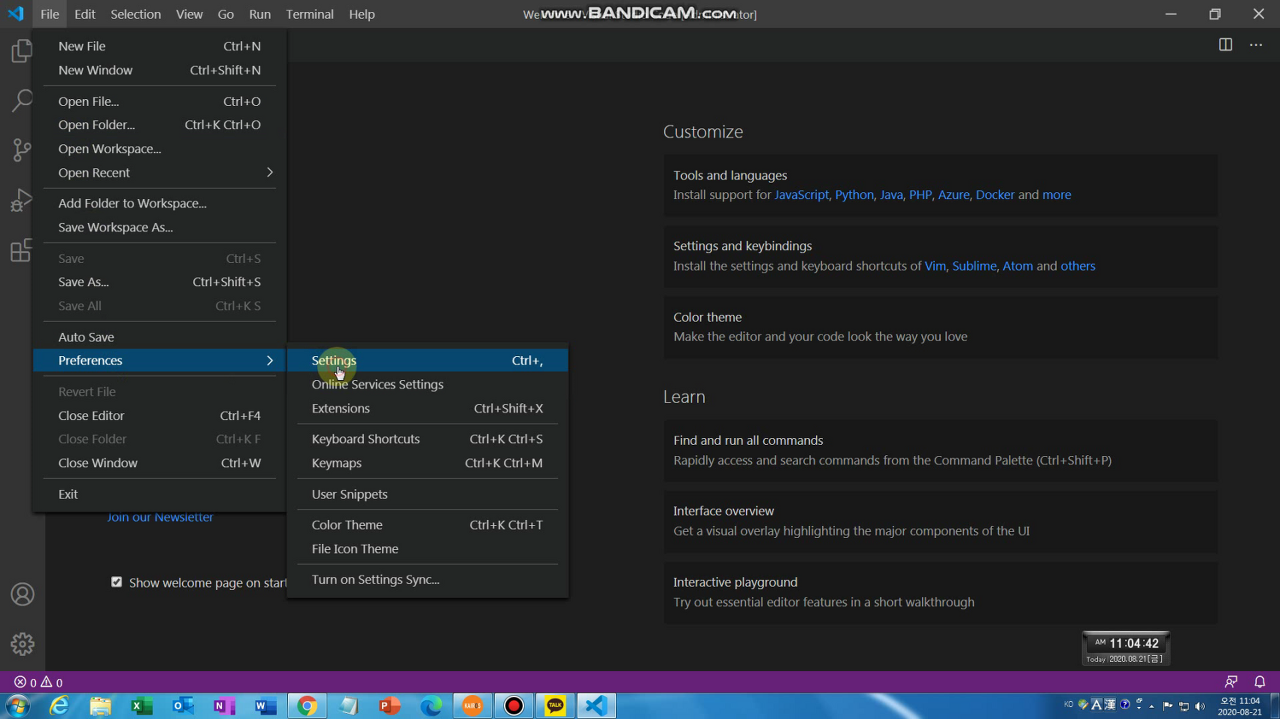Open Find and run all commands card
Viewport: 1280px width, 719px height.
pyautogui.click(x=940, y=450)
